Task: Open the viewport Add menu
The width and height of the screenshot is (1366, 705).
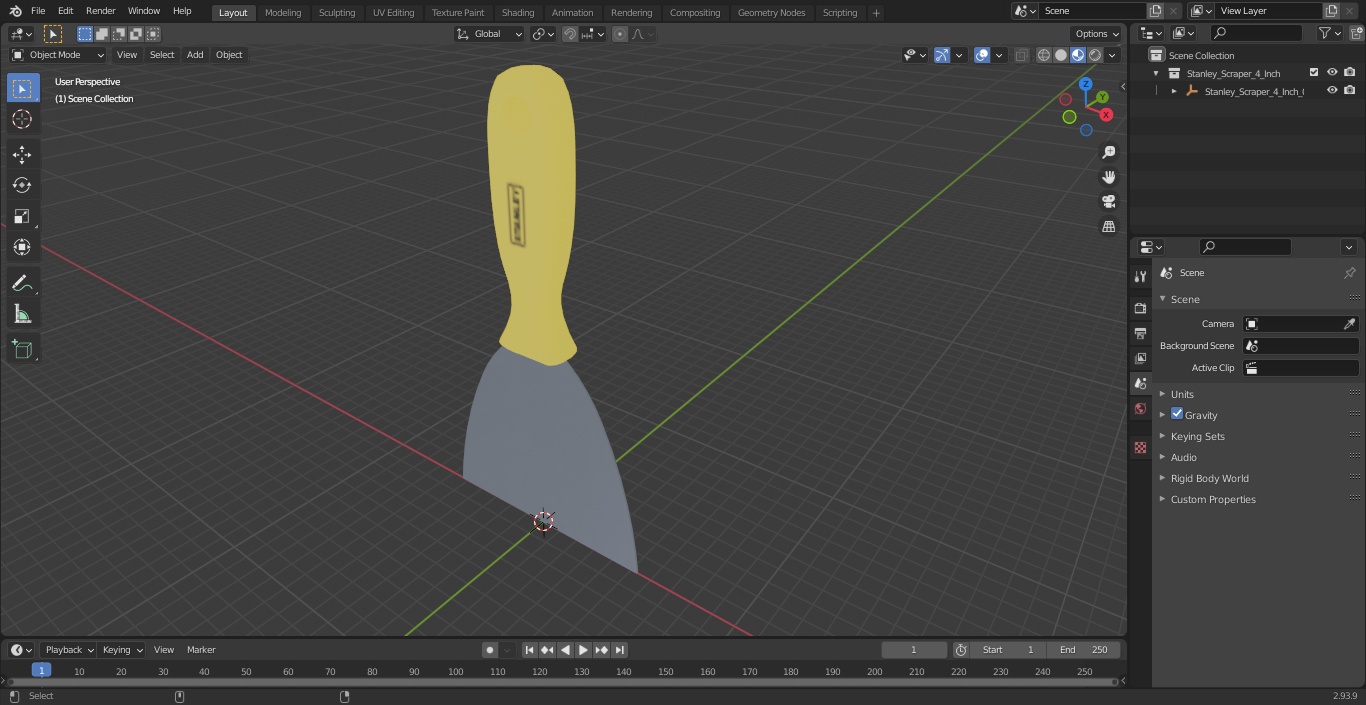Action: click(x=195, y=55)
